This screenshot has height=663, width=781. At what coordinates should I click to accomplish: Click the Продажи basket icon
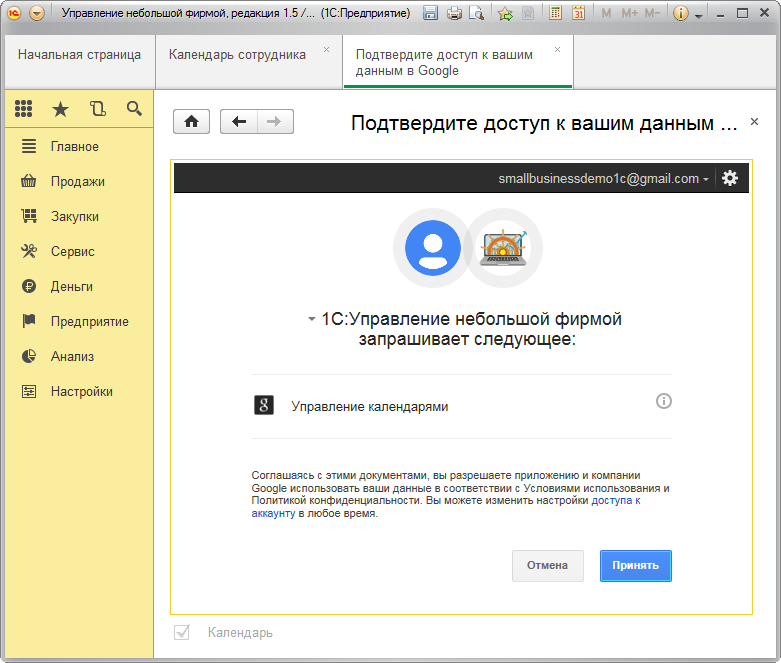click(x=29, y=181)
